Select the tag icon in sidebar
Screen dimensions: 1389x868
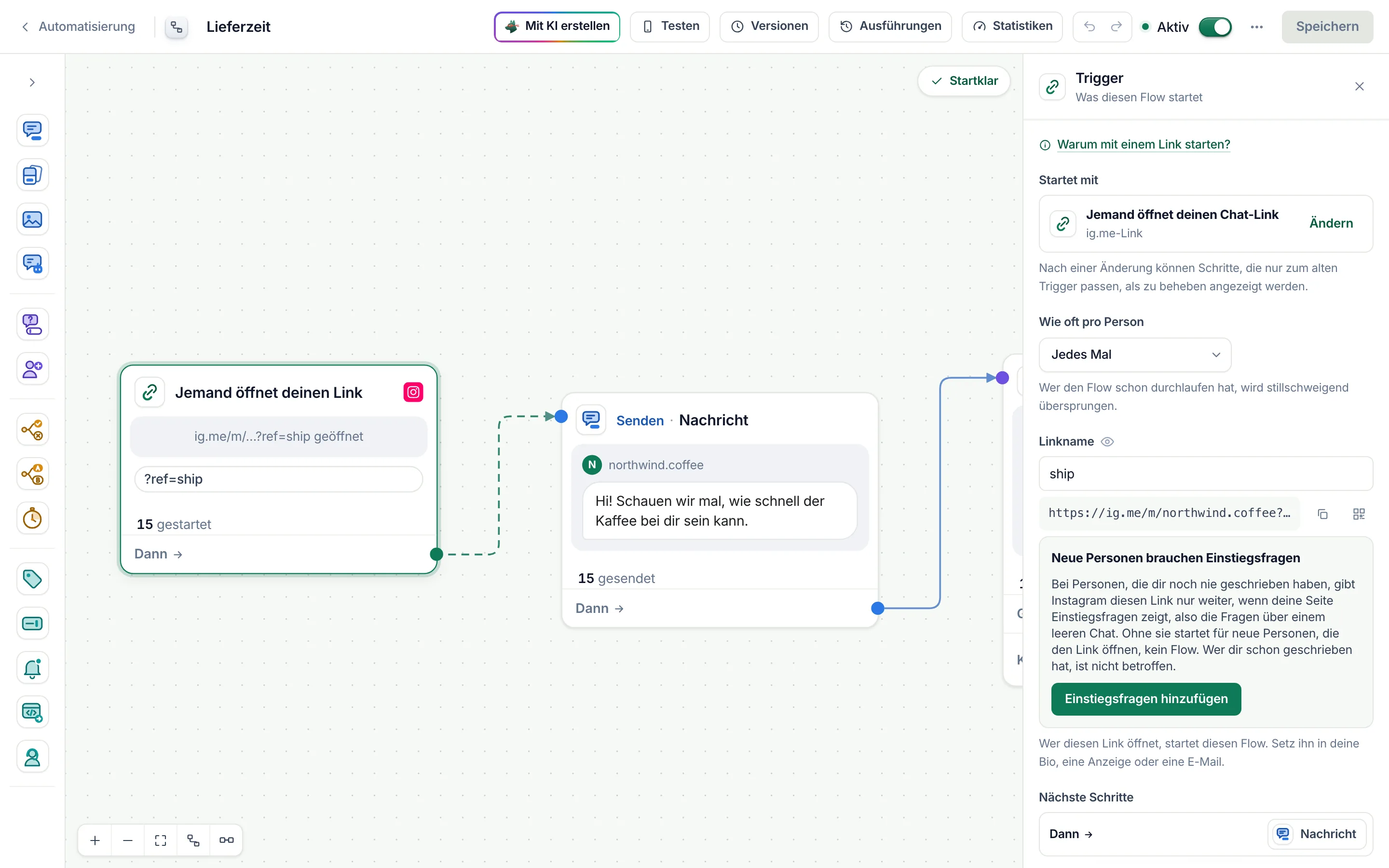32,579
